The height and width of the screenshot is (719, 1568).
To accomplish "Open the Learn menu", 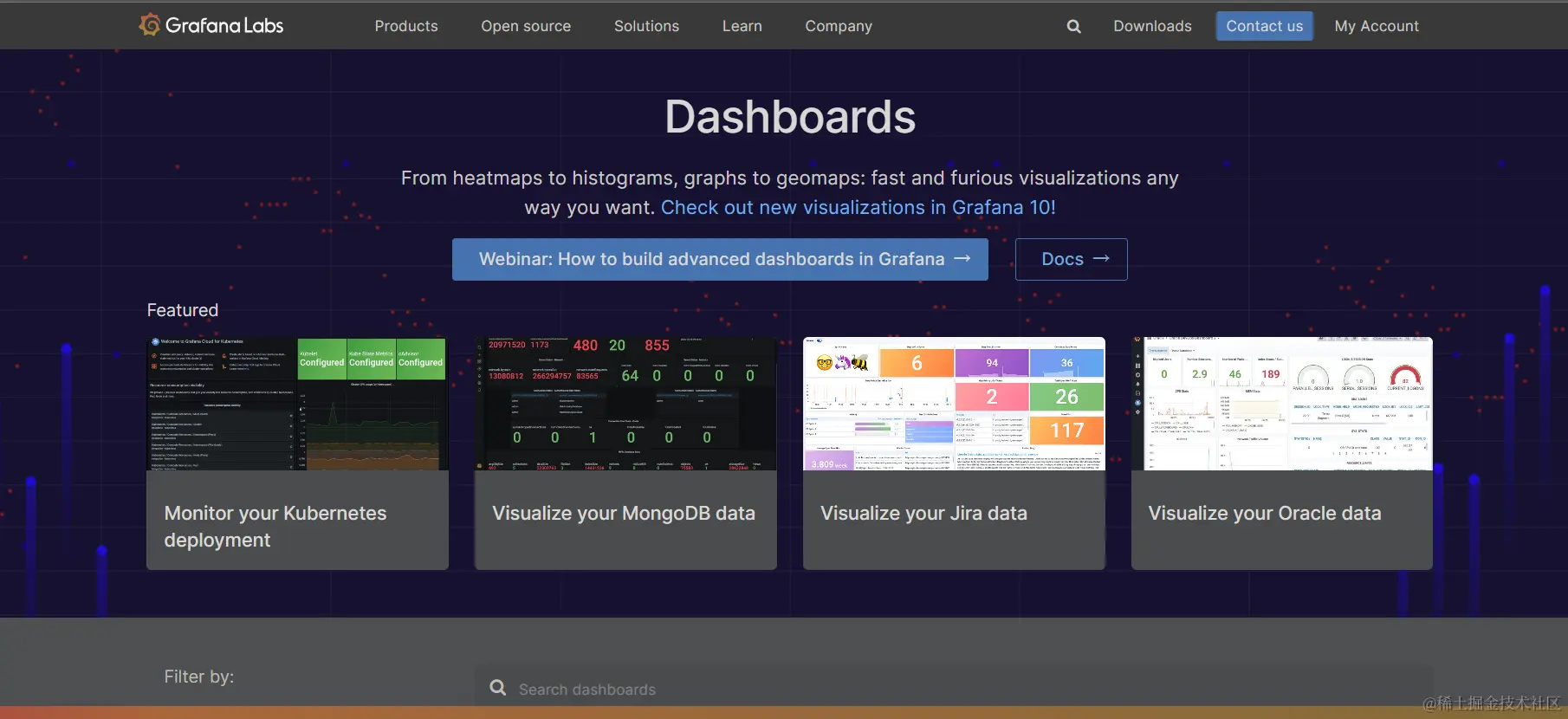I will pos(742,26).
